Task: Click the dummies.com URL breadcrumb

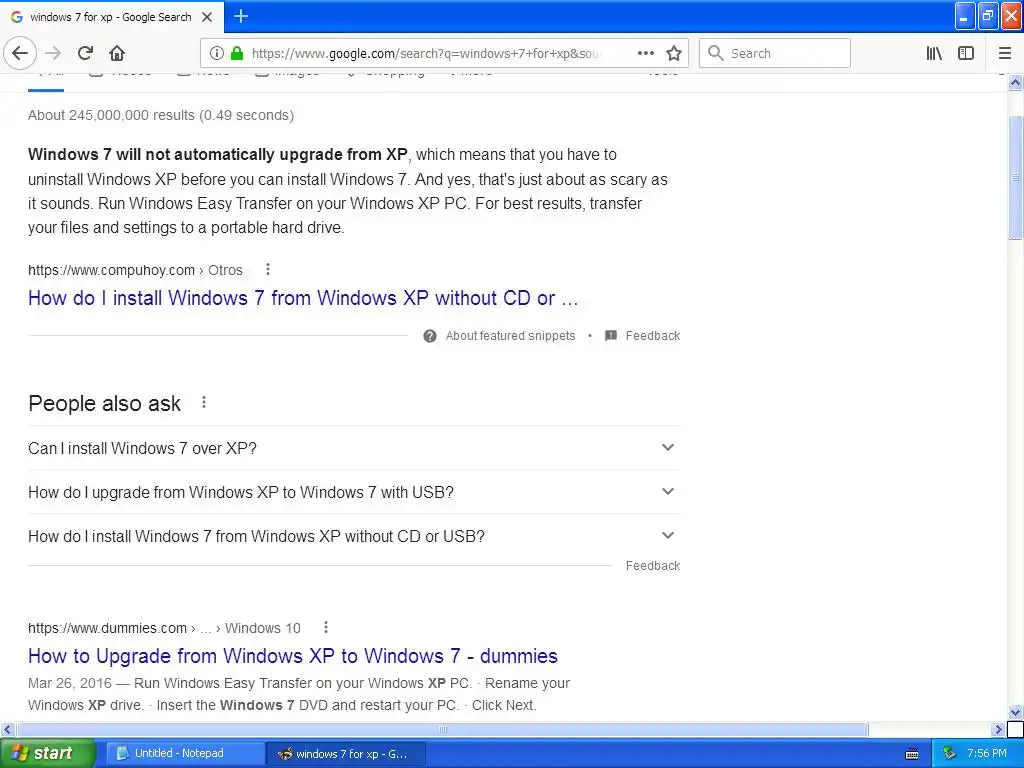Action: pyautogui.click(x=164, y=628)
